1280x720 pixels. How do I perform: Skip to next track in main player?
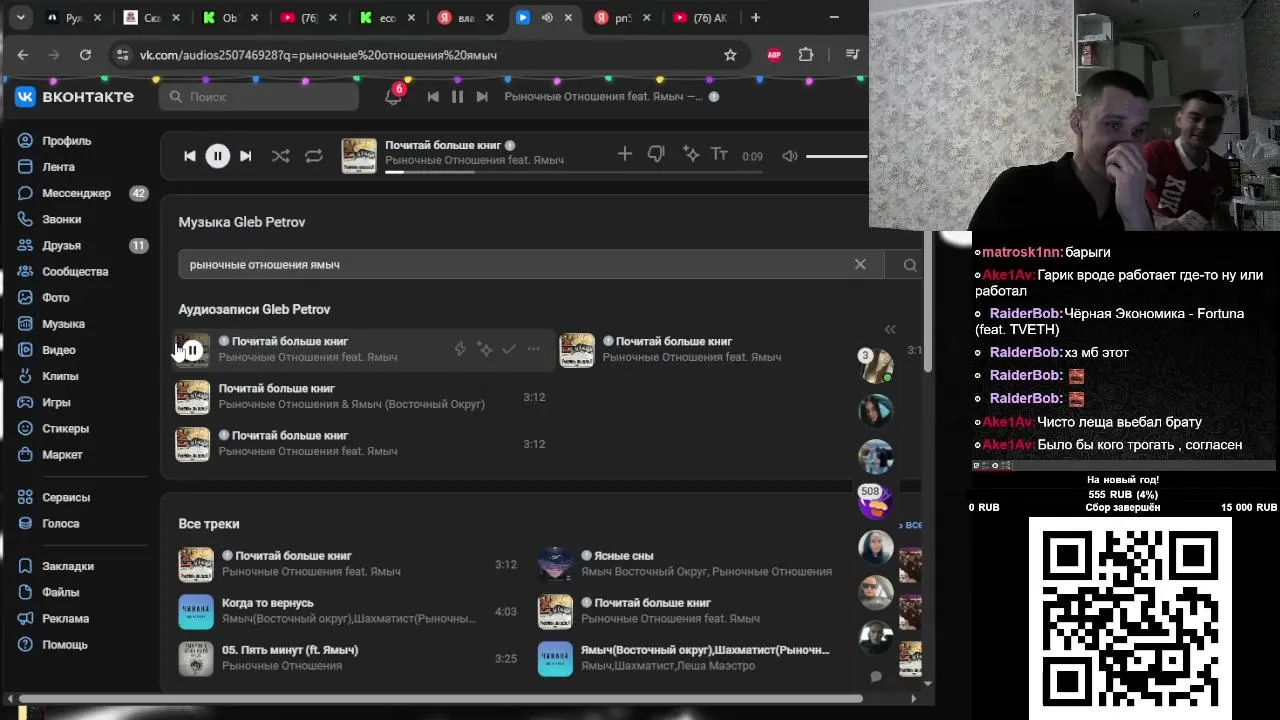[x=245, y=156]
